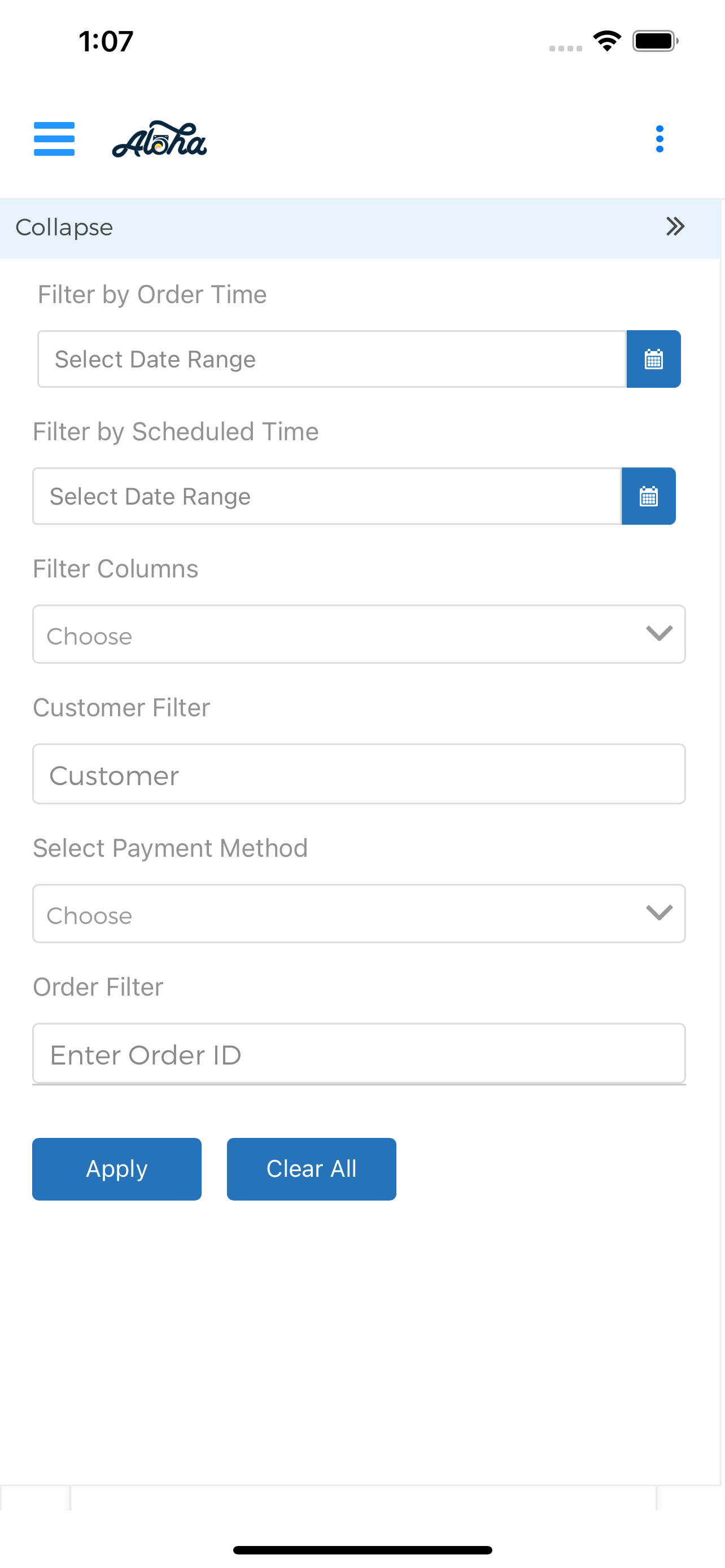Screen dimensions: 725x1568
Task: Focus the Scheduled Time date range field
Action: point(327,496)
